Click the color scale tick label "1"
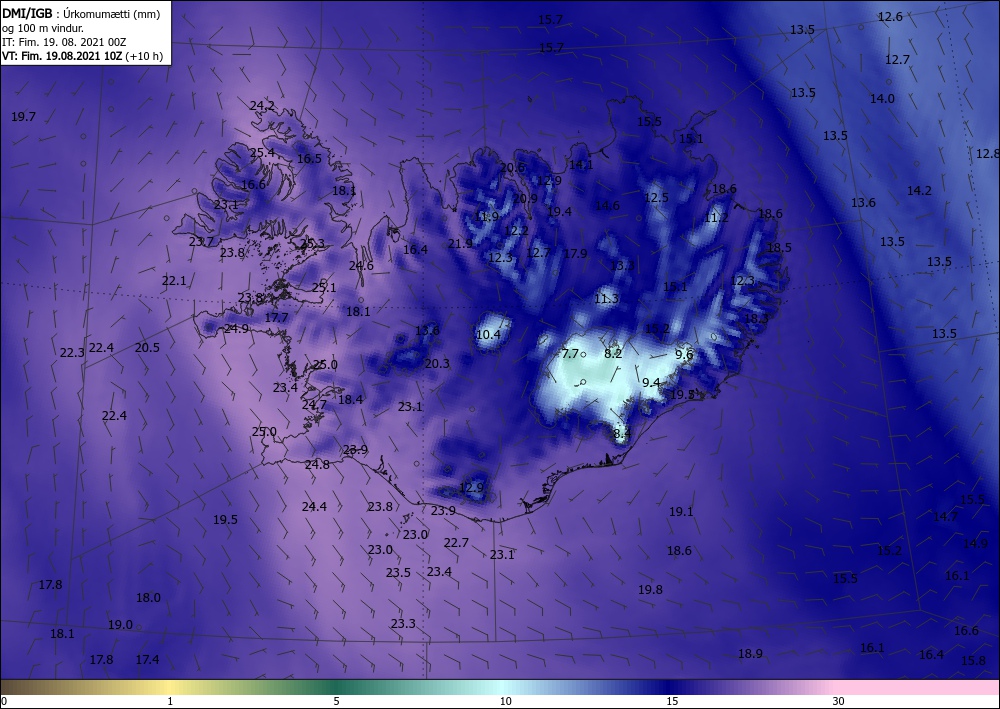Image resolution: width=1000 pixels, height=709 pixels. 170,701
